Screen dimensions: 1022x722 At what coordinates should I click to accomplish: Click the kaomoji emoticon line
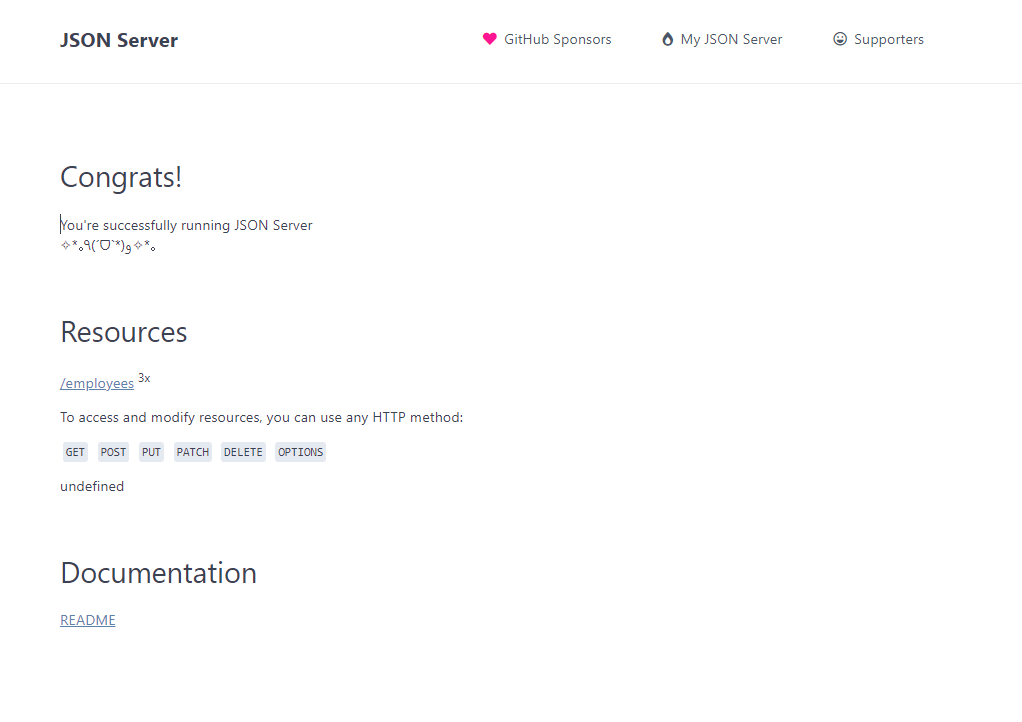coord(108,246)
